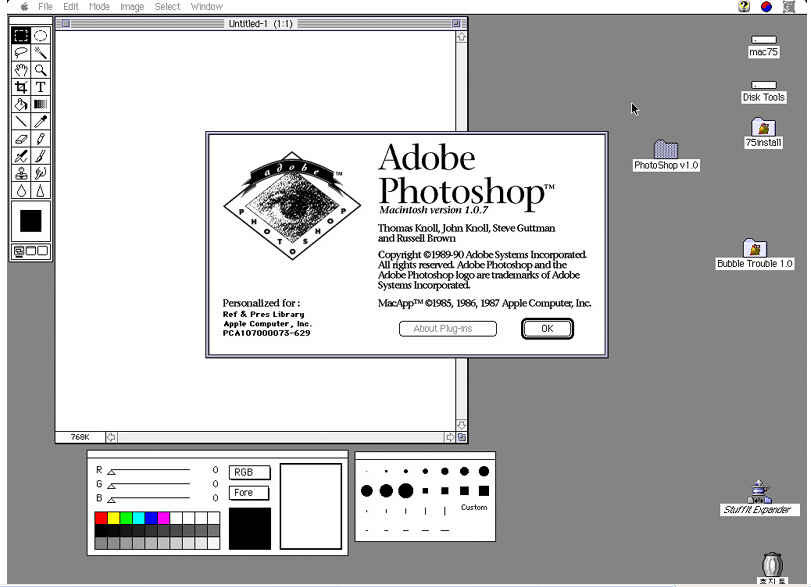
Task: Select the StuffIt Expander desktop icon
Action: pos(759,492)
